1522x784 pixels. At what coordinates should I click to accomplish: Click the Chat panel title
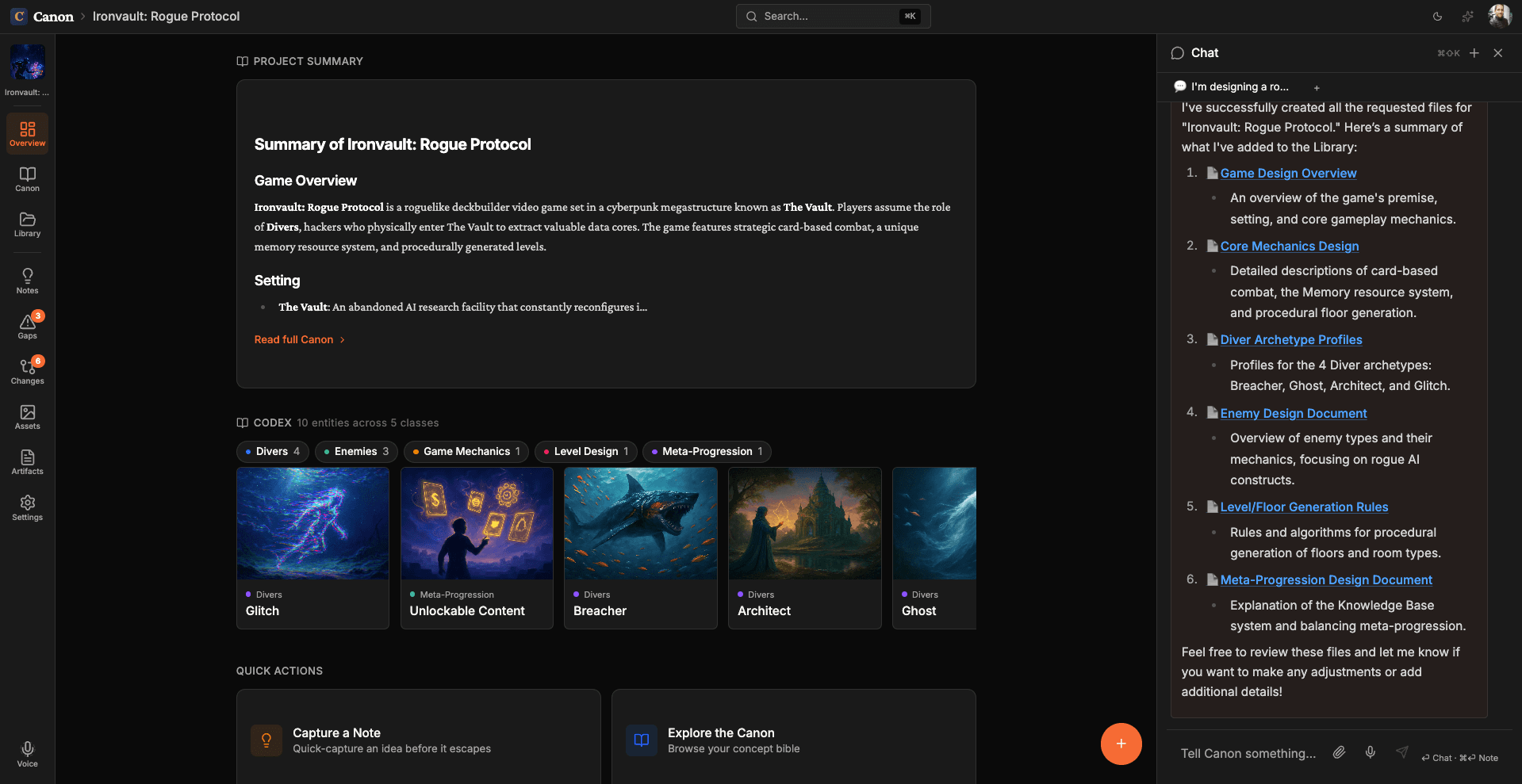1204,53
